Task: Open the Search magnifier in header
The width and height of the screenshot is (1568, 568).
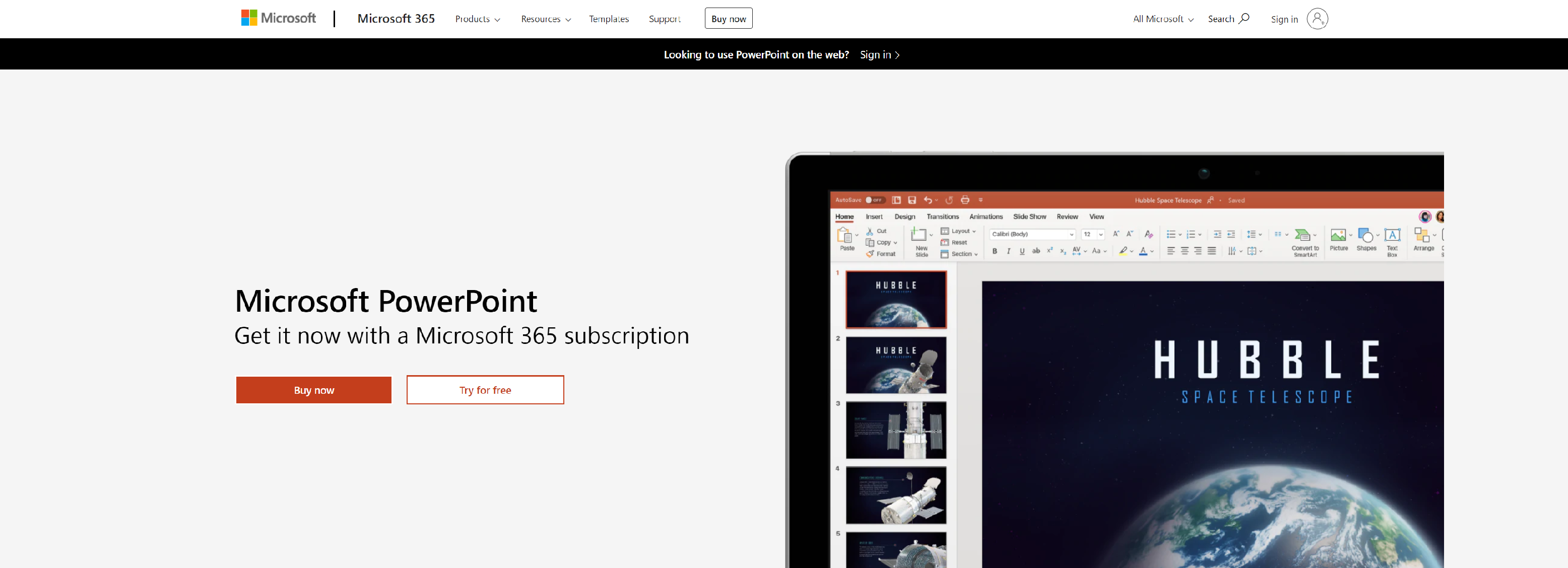Action: [1244, 18]
